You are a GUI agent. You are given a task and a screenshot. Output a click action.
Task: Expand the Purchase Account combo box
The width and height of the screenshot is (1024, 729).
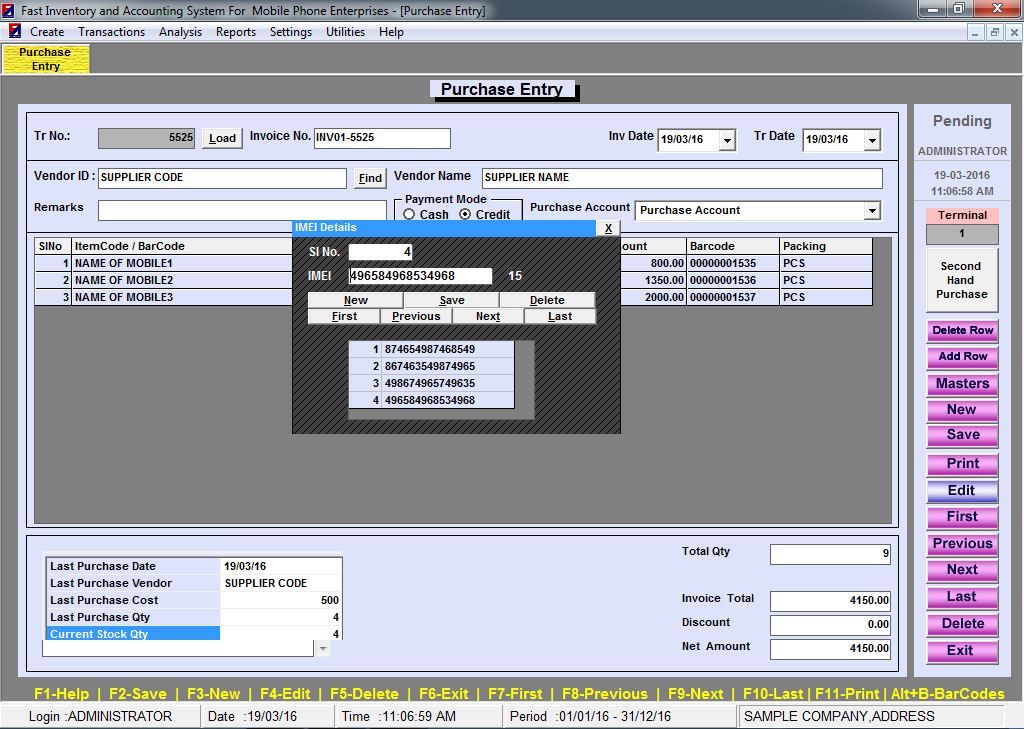pyautogui.click(x=872, y=211)
